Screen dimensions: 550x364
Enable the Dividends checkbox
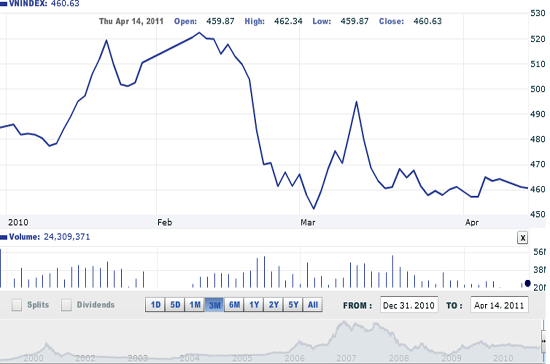click(66, 305)
